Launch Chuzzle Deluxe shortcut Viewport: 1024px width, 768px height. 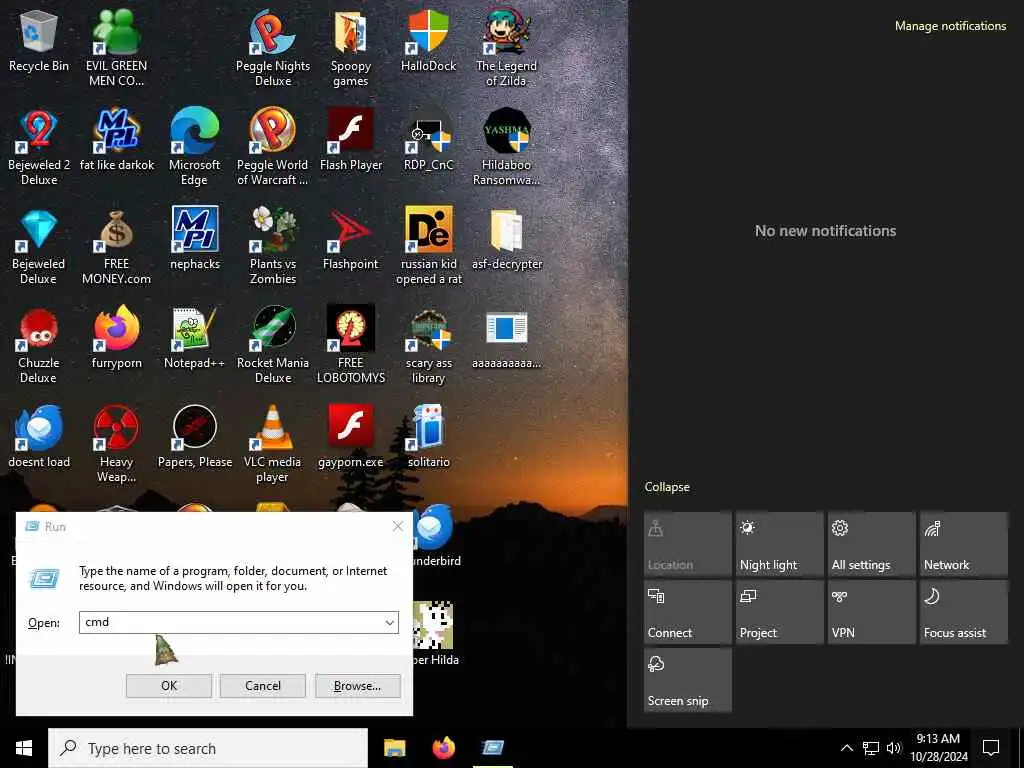tap(39, 345)
